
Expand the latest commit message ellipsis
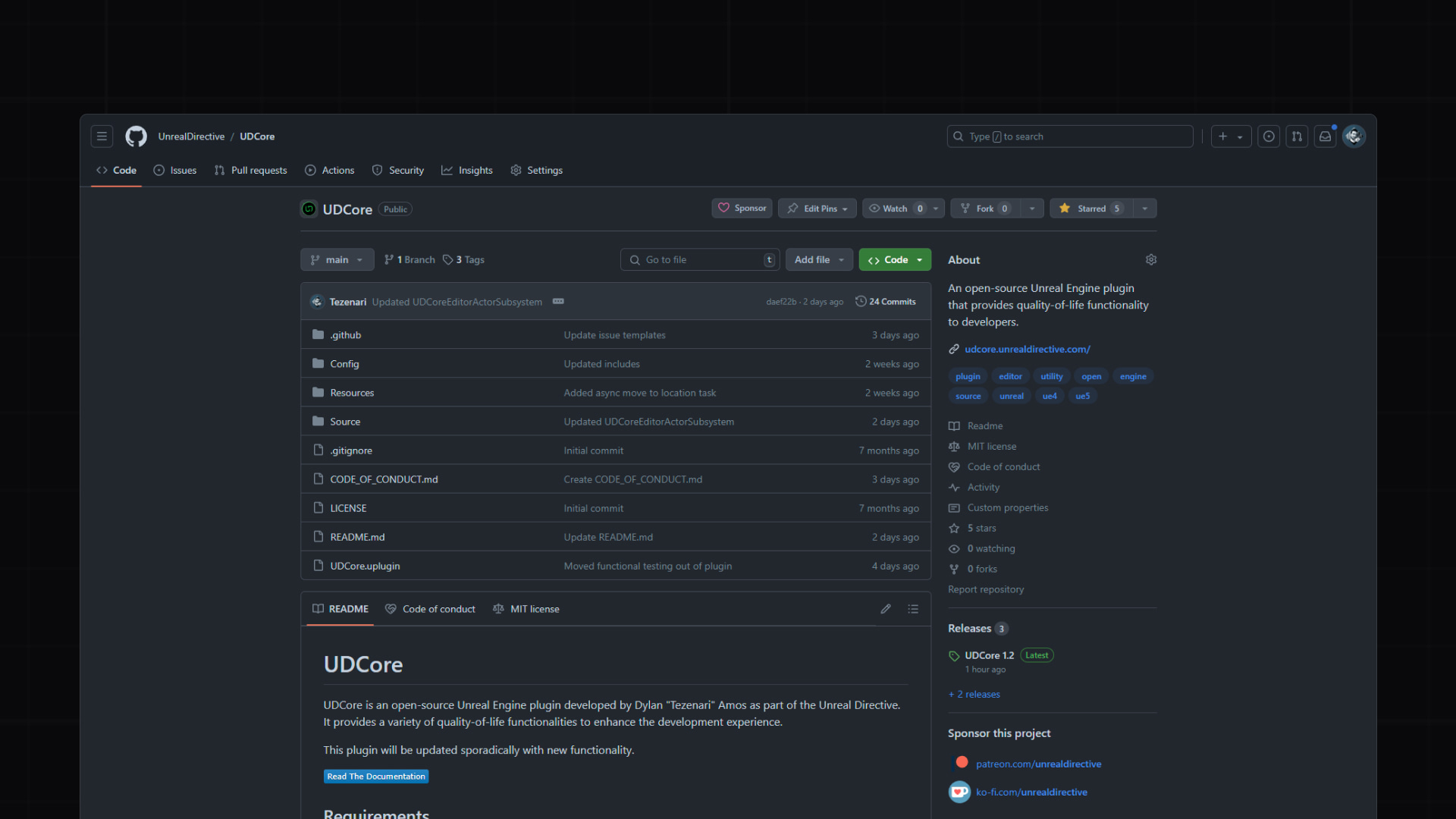[x=558, y=301]
